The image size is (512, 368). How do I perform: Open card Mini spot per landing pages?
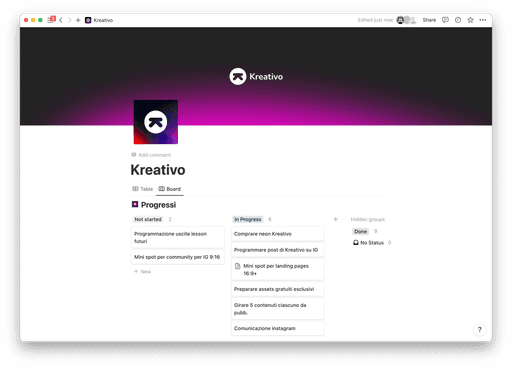[278, 270]
